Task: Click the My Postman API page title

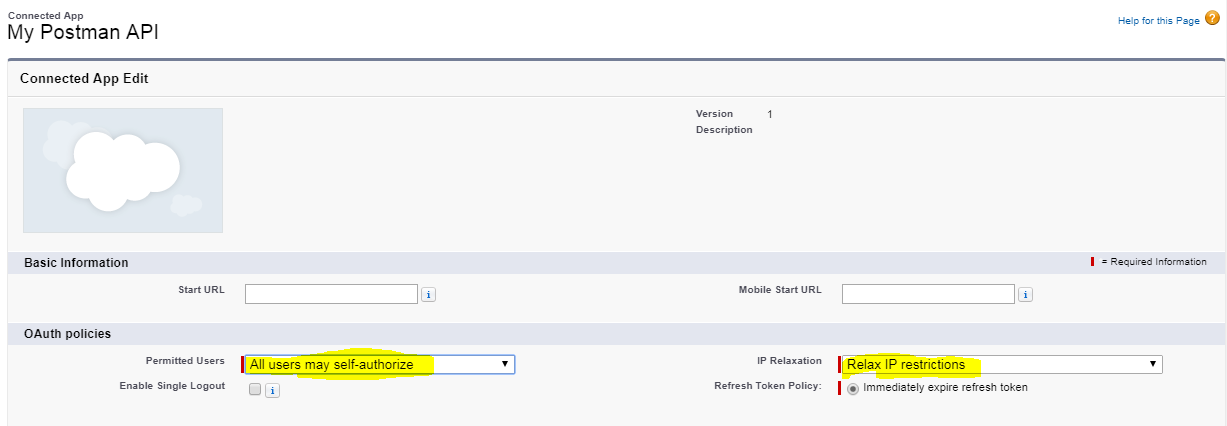Action: (83, 32)
